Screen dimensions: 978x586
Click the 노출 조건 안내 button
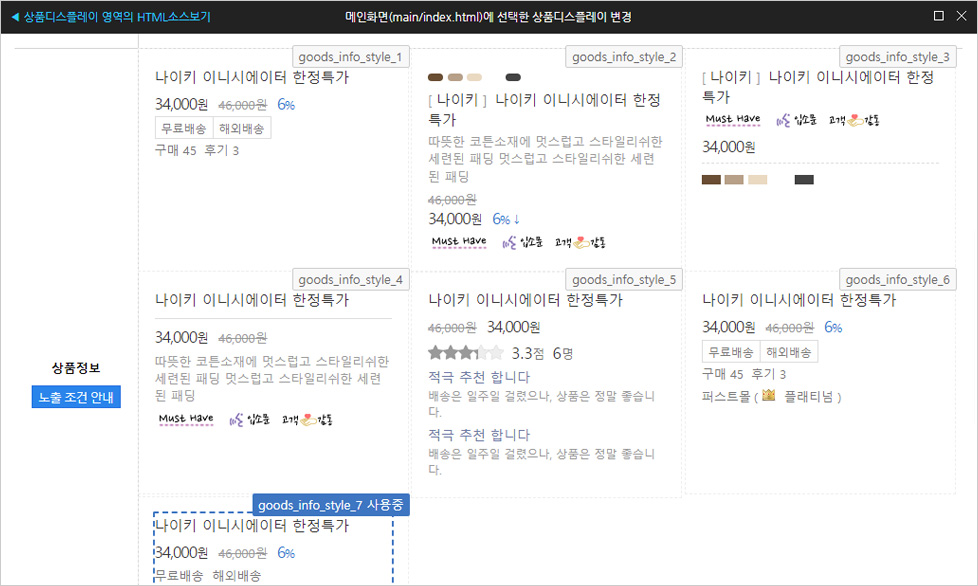pyautogui.click(x=76, y=397)
